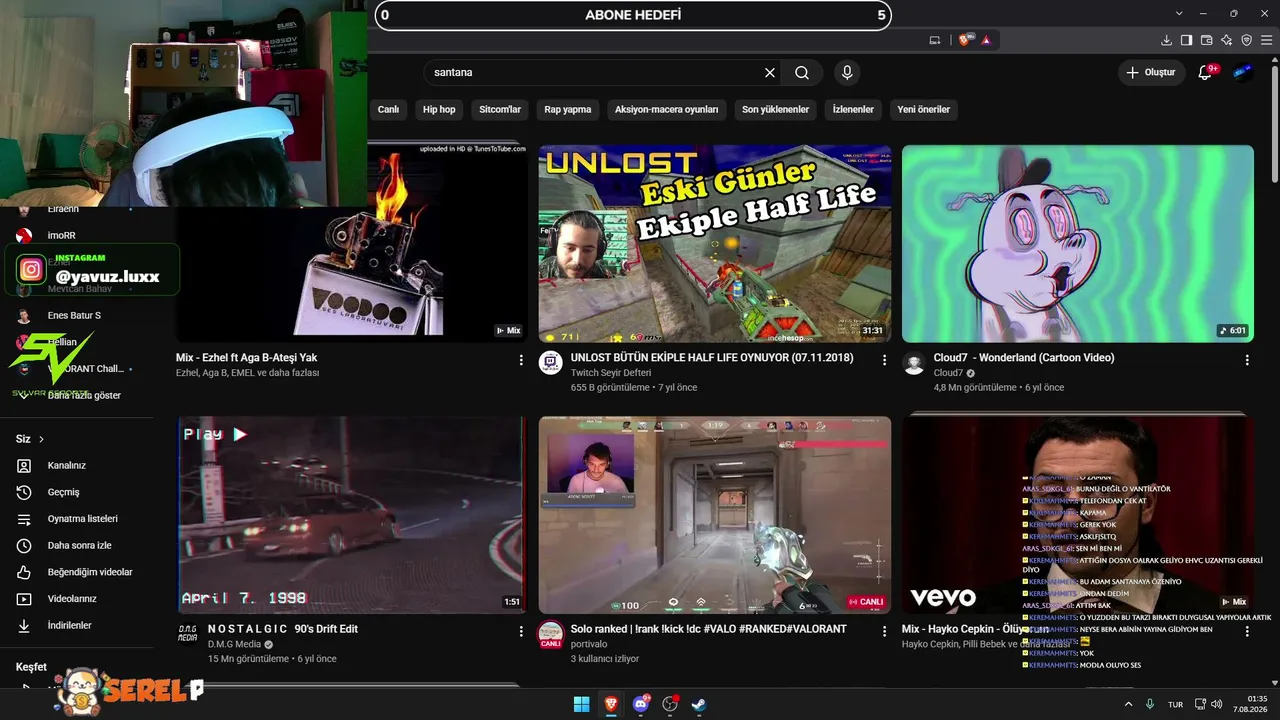Open Discord from the taskbar
This screenshot has height=720, width=1280.
pyautogui.click(x=641, y=704)
